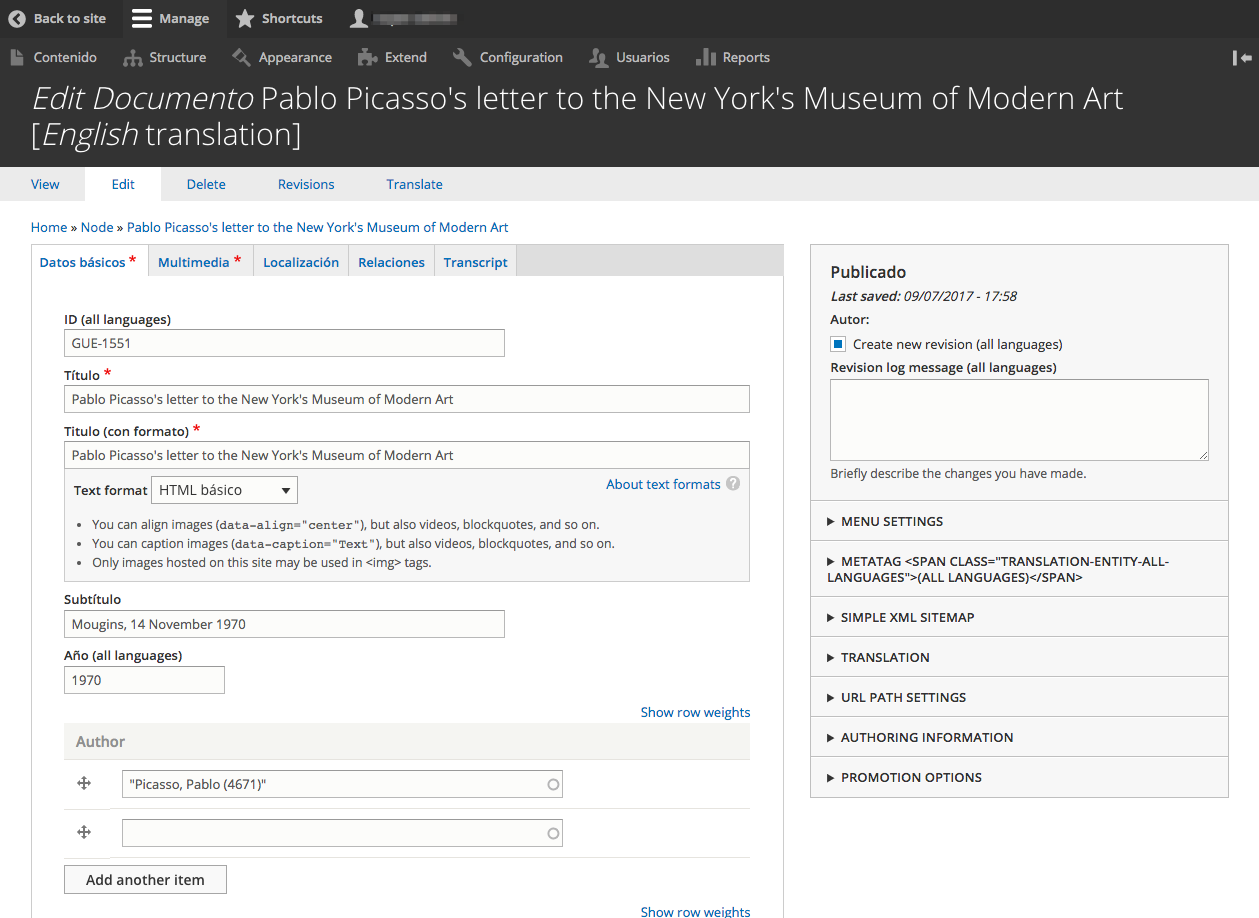This screenshot has width=1259, height=918.
Task: Select the Multimedia vertical tab
Action: pos(200,262)
